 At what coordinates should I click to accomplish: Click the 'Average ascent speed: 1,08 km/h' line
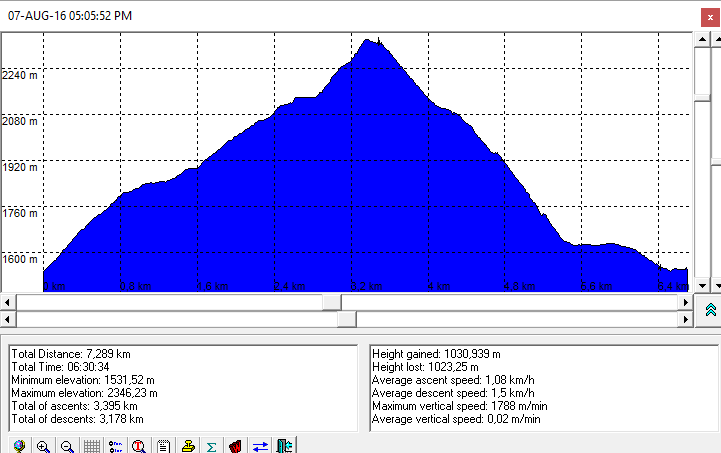point(453,380)
